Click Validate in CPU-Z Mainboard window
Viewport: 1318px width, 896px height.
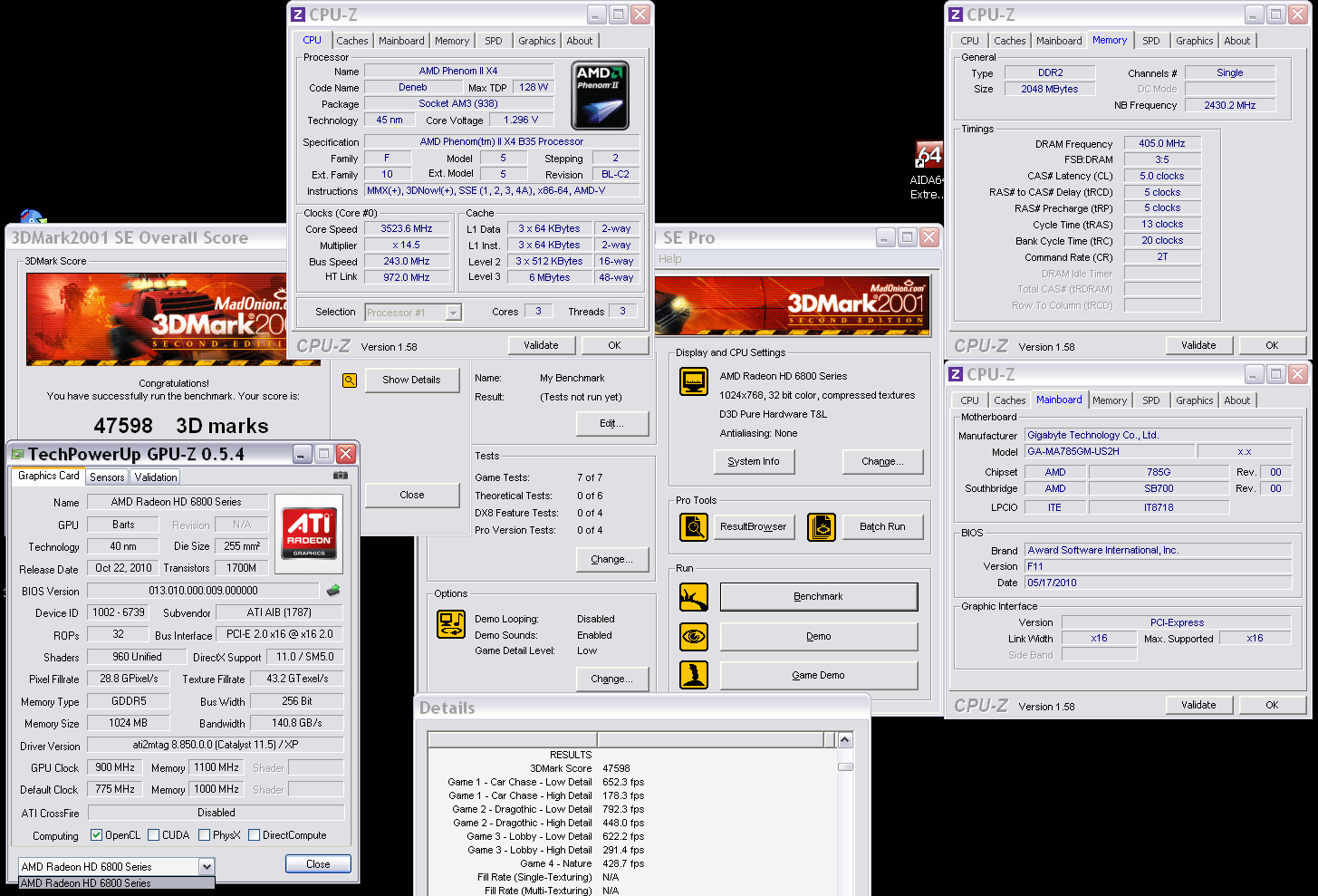point(1198,705)
